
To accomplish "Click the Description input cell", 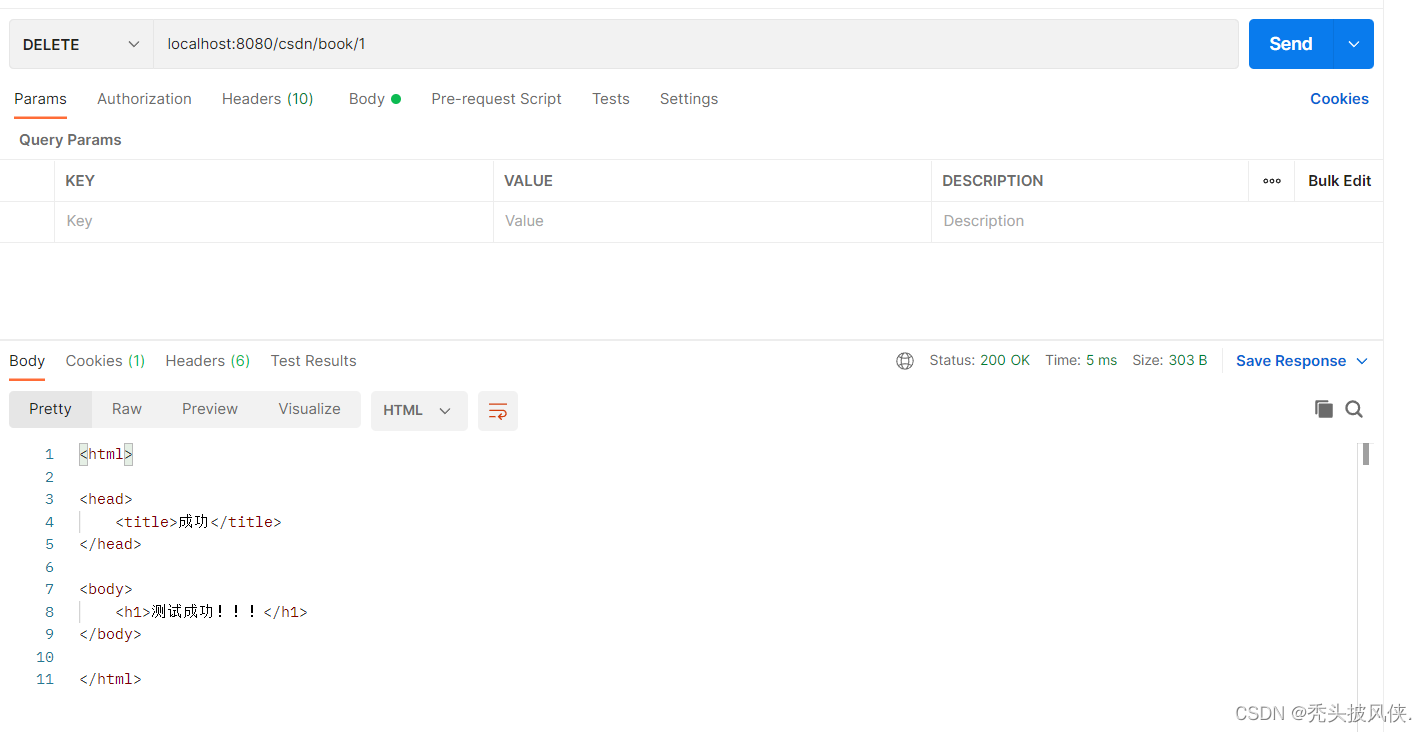I will pyautogui.click(x=1157, y=222).
